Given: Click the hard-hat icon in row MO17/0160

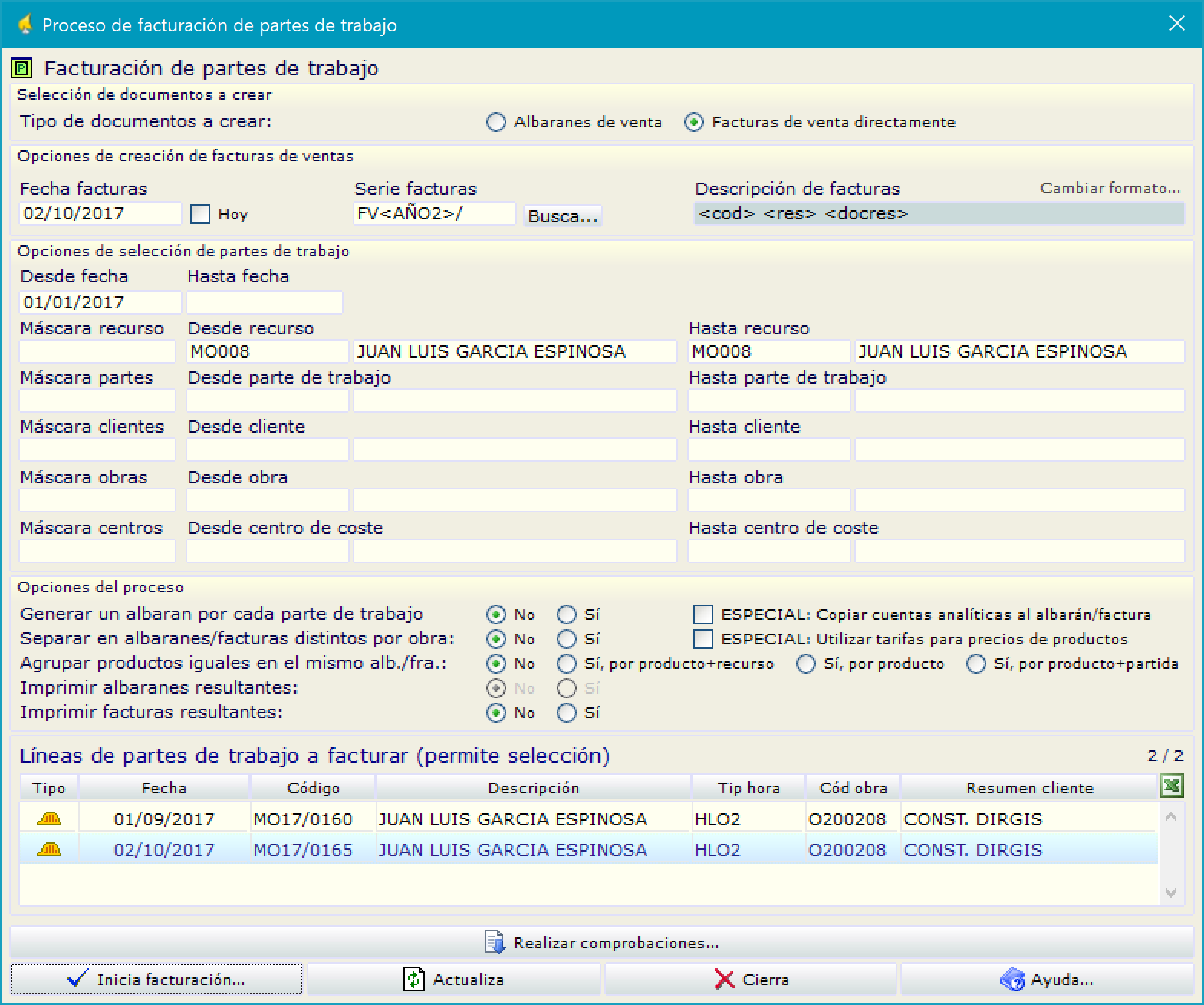Looking at the screenshot, I should click(x=49, y=819).
